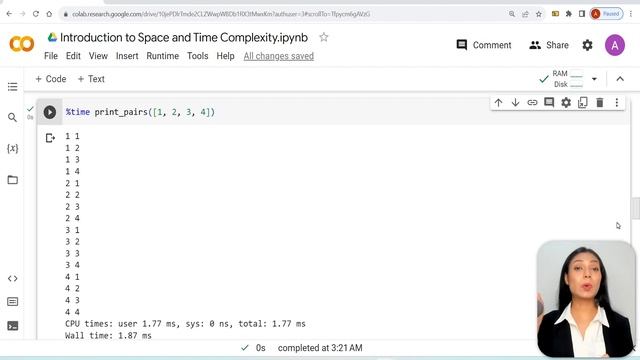The width and height of the screenshot is (640, 360).
Task: Open Chrome three-dot menu
Action: (x=631, y=14)
